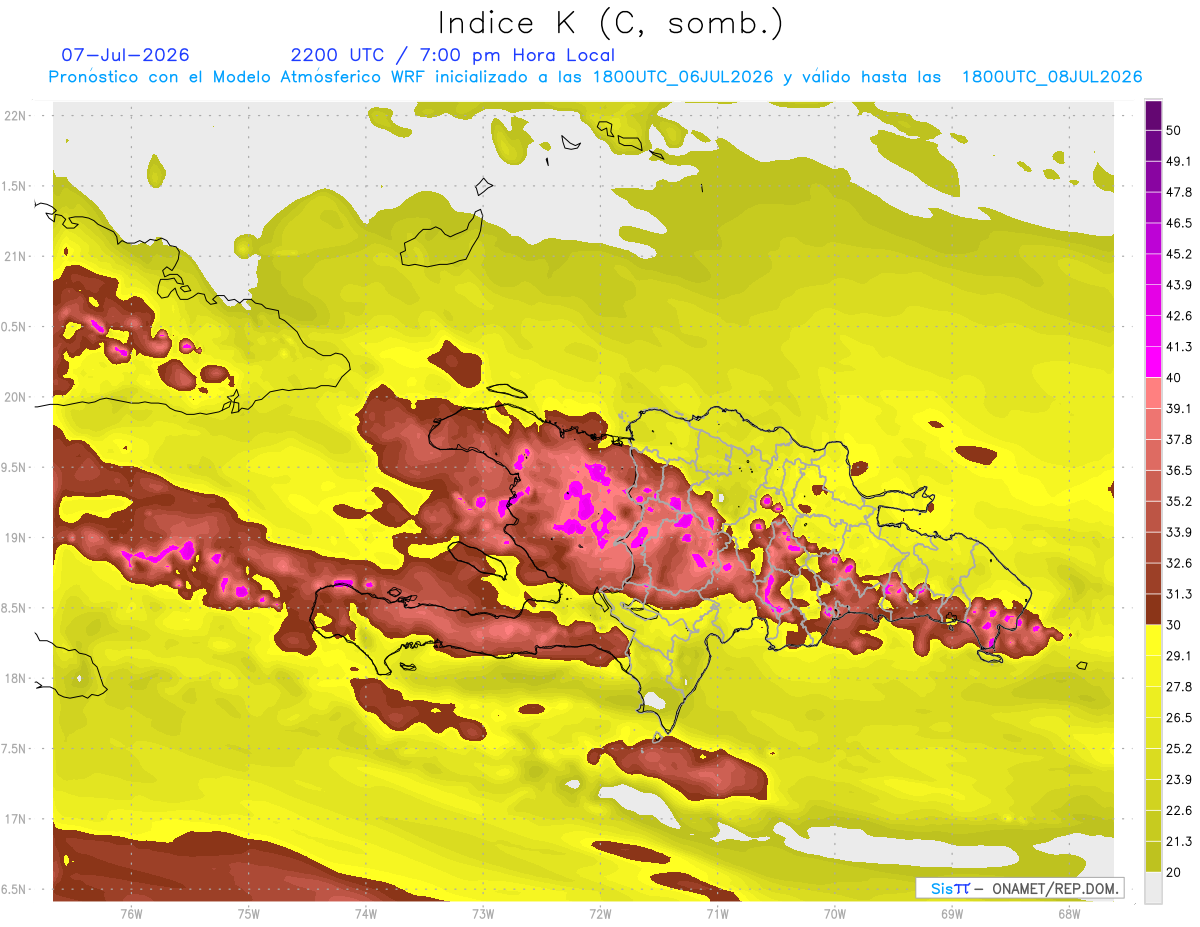
Task: Click the '22N' latitude label
Action: tap(17, 116)
